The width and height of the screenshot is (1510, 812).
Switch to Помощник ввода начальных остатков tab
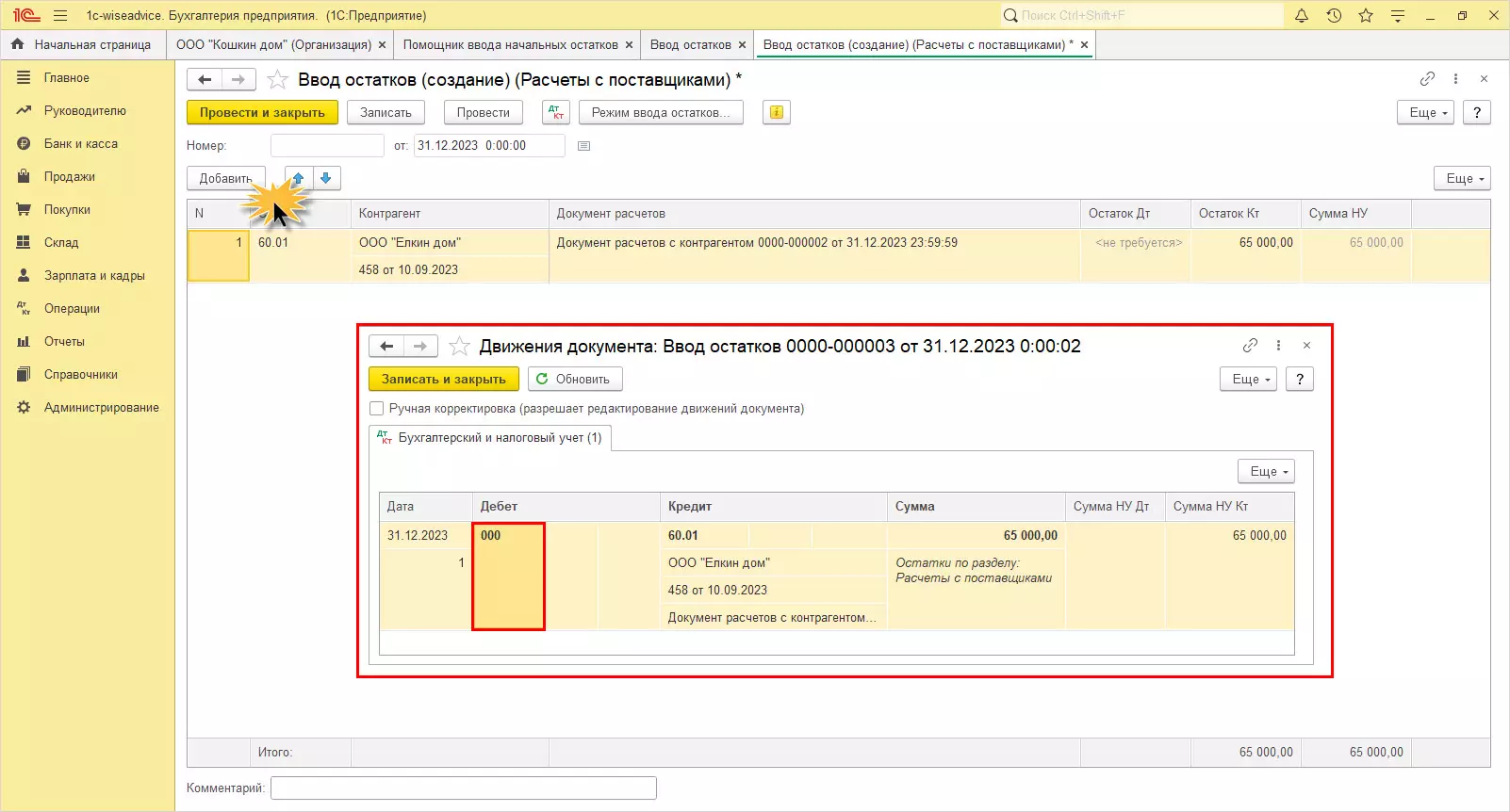coord(510,44)
